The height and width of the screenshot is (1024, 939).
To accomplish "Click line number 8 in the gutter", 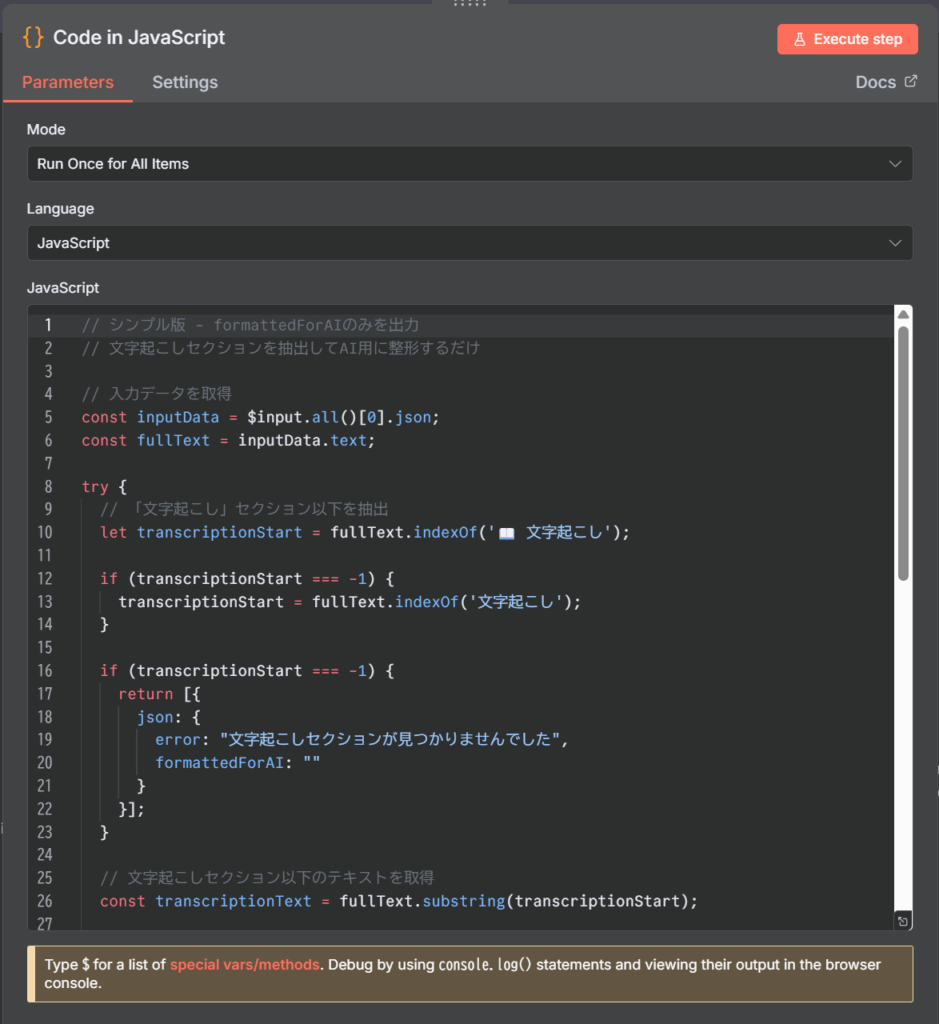I will (x=45, y=487).
